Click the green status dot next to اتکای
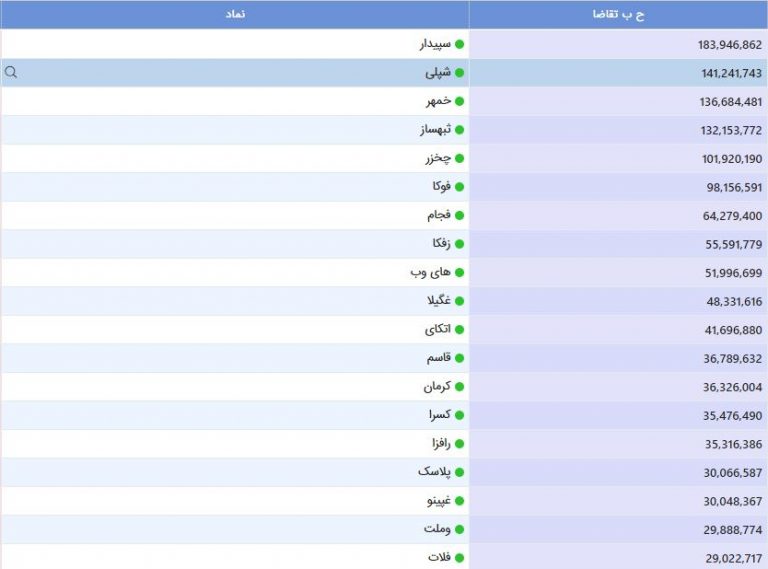The height and width of the screenshot is (569, 768). click(x=459, y=330)
